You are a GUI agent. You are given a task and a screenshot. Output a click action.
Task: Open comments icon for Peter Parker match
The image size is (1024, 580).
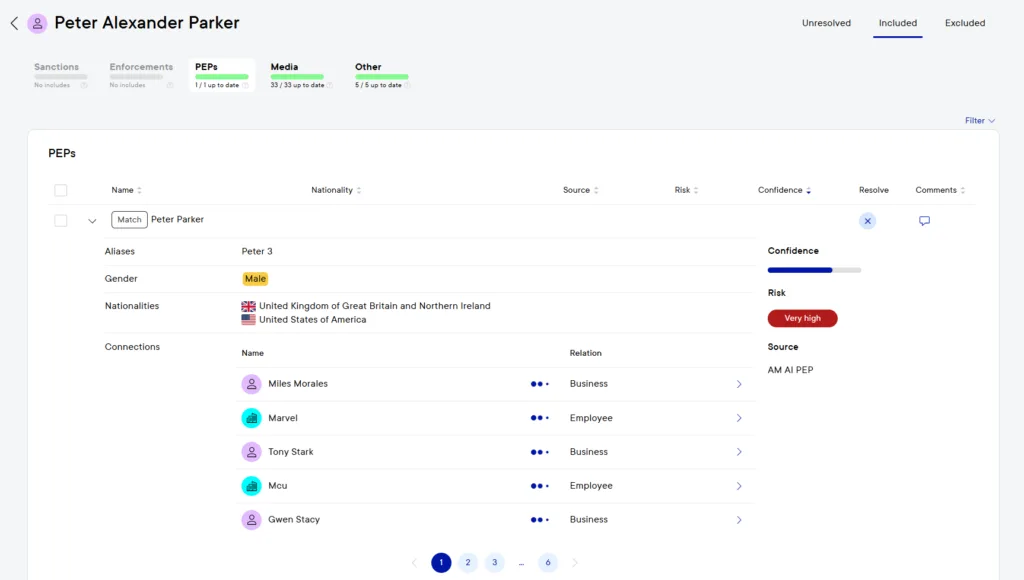pyautogui.click(x=924, y=221)
